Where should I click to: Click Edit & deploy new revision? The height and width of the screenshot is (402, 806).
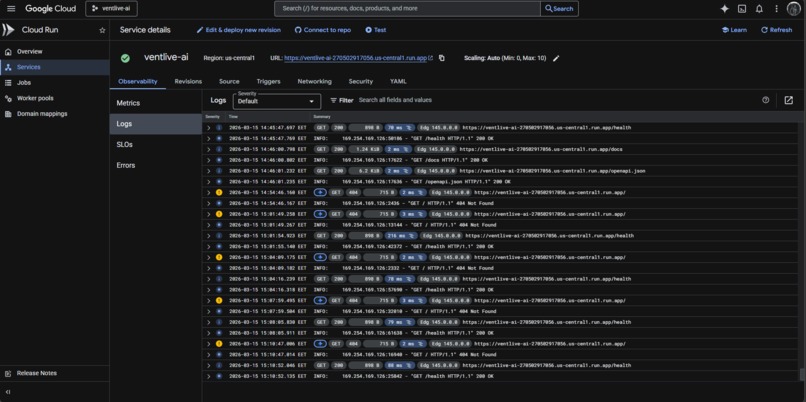coord(239,30)
